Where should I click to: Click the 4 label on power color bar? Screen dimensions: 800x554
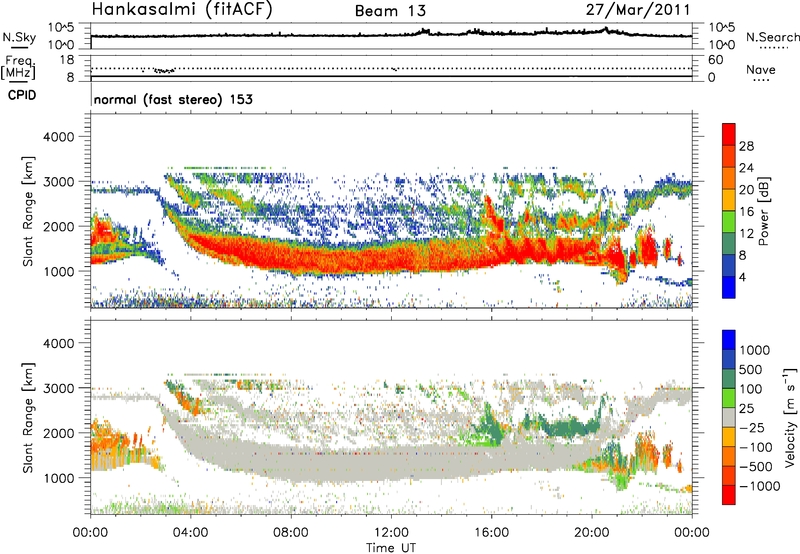click(742, 277)
